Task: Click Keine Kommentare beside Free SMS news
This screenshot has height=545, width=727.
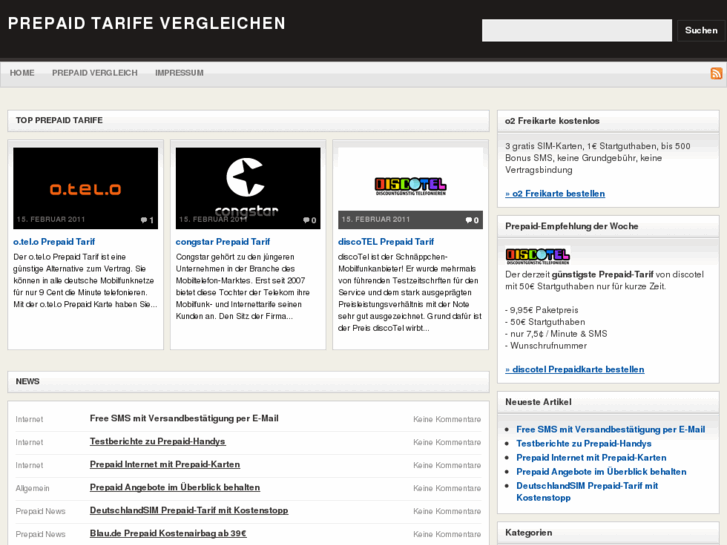Action: coord(447,419)
